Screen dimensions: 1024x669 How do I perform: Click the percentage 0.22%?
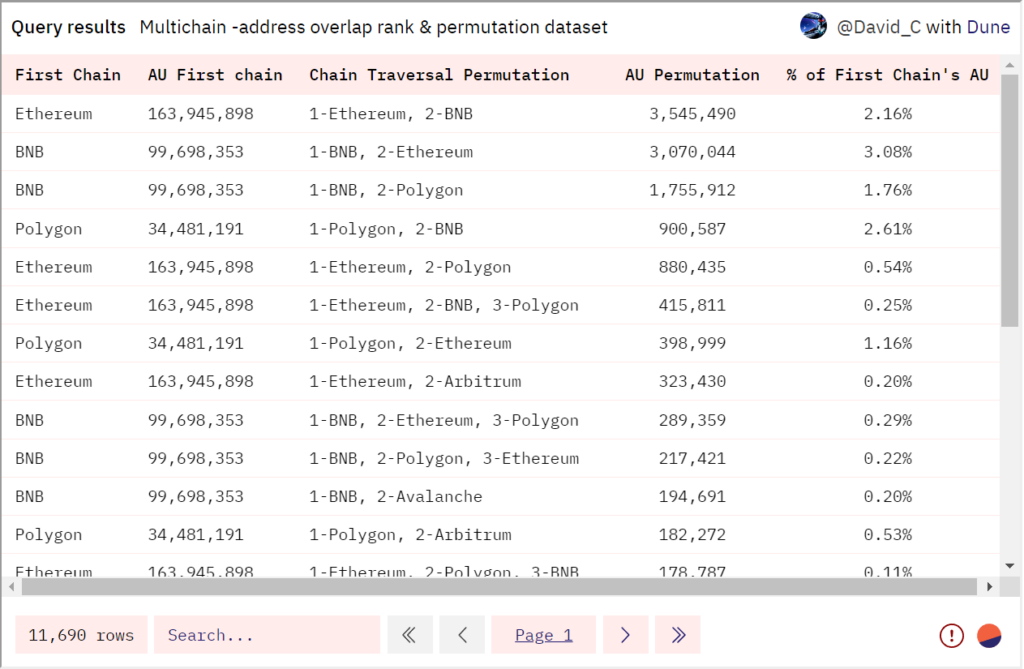pos(888,459)
